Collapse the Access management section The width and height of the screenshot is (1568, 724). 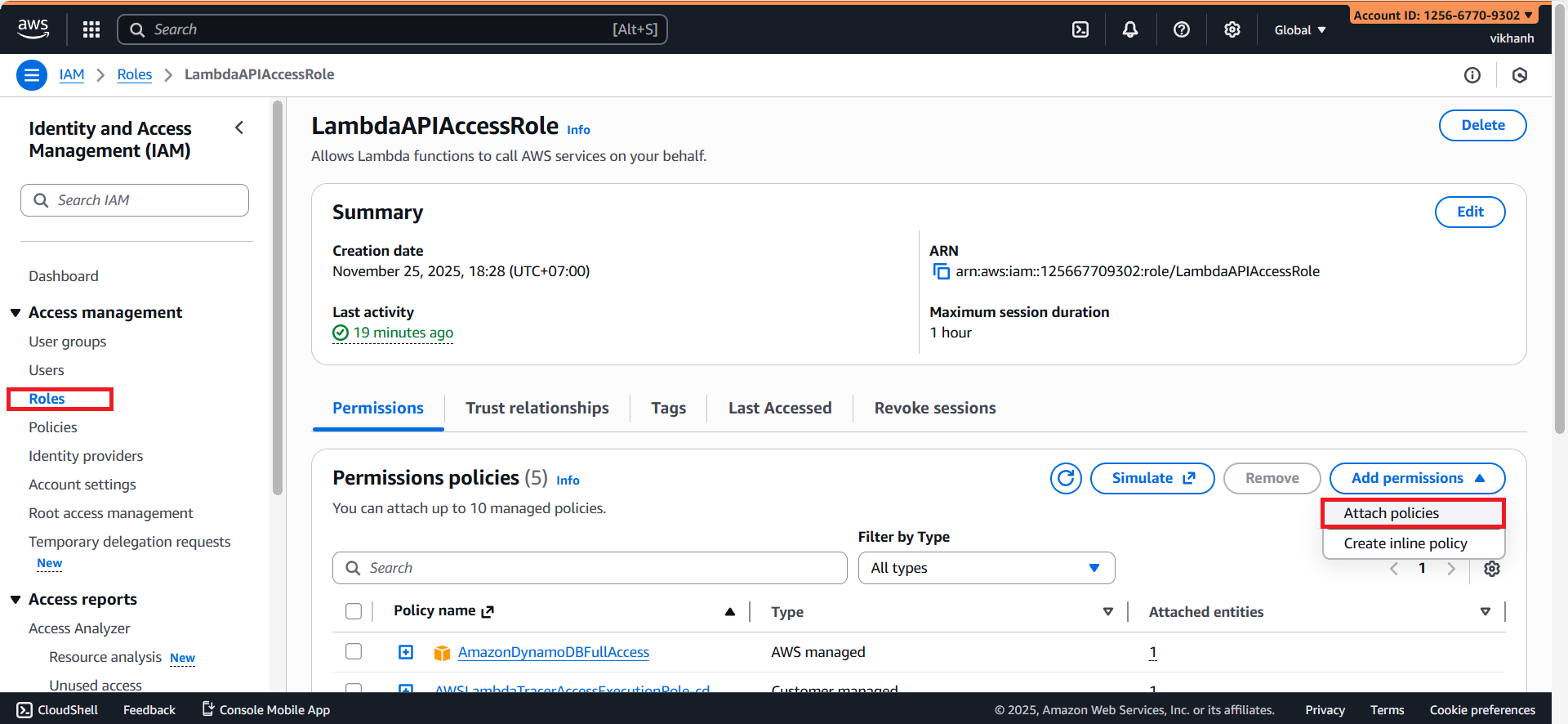[16, 313]
